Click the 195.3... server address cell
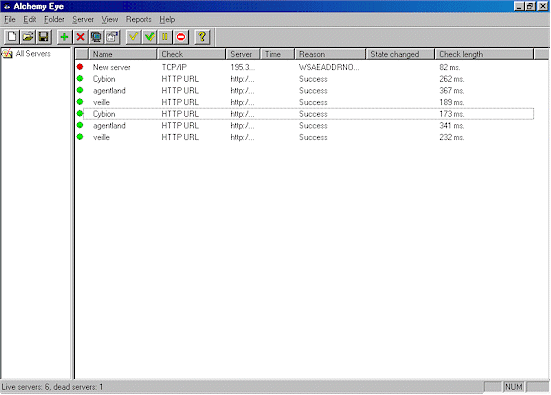Viewport: 551px width, 395px height. (242, 67)
